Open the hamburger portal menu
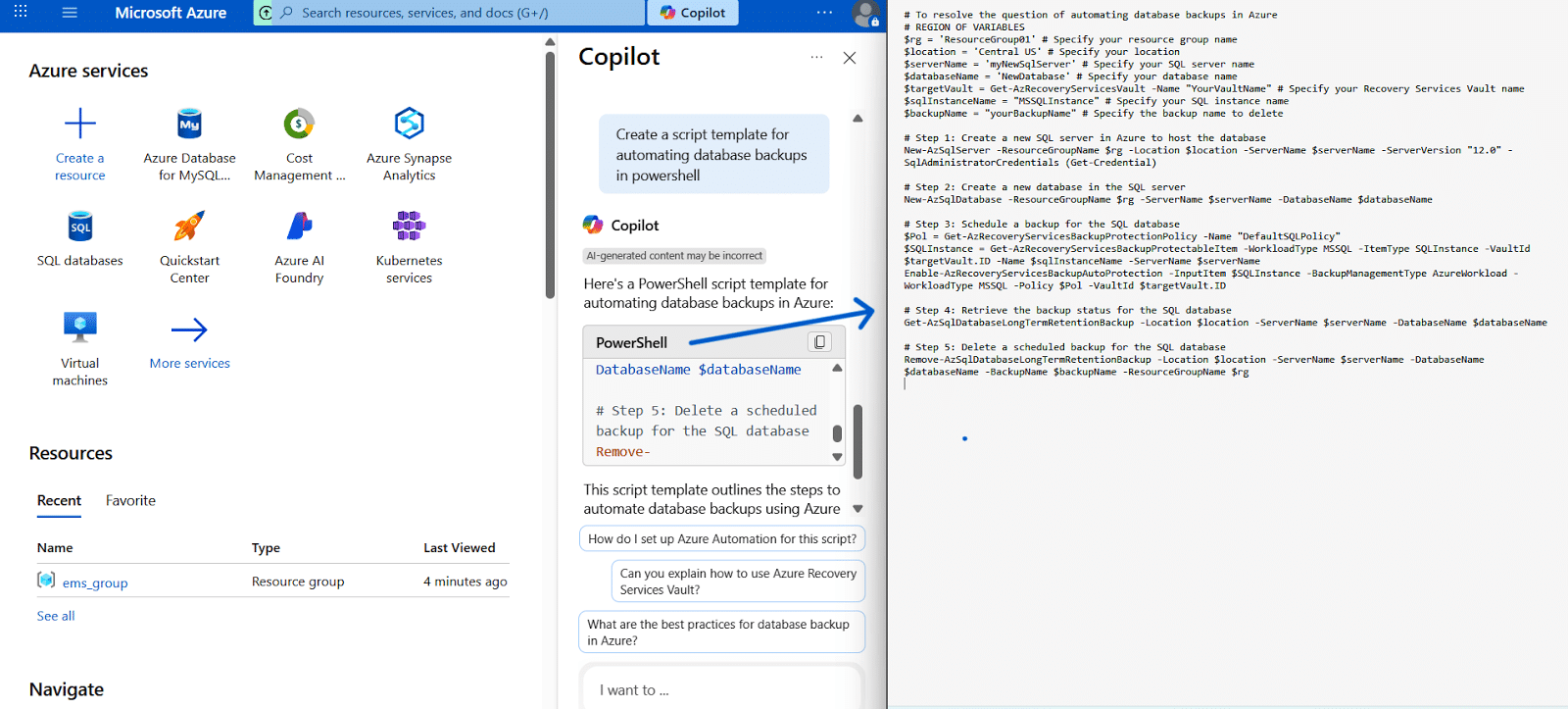Viewport: 1568px width, 709px height. 70,13
